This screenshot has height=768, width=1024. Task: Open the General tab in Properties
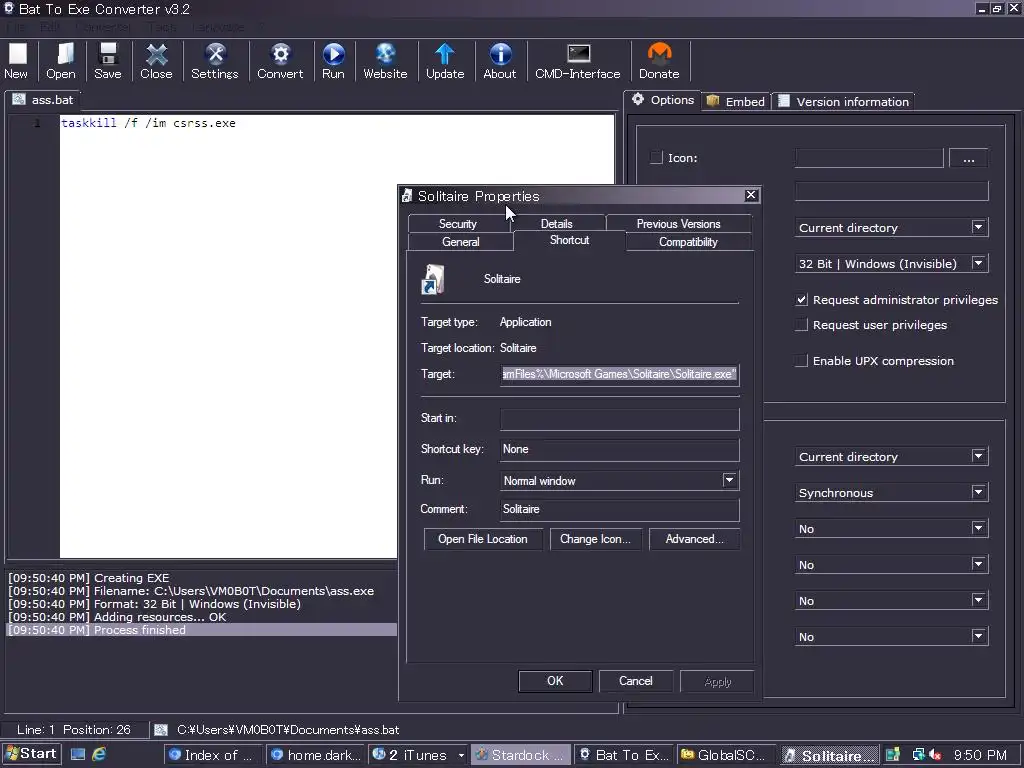coord(460,242)
